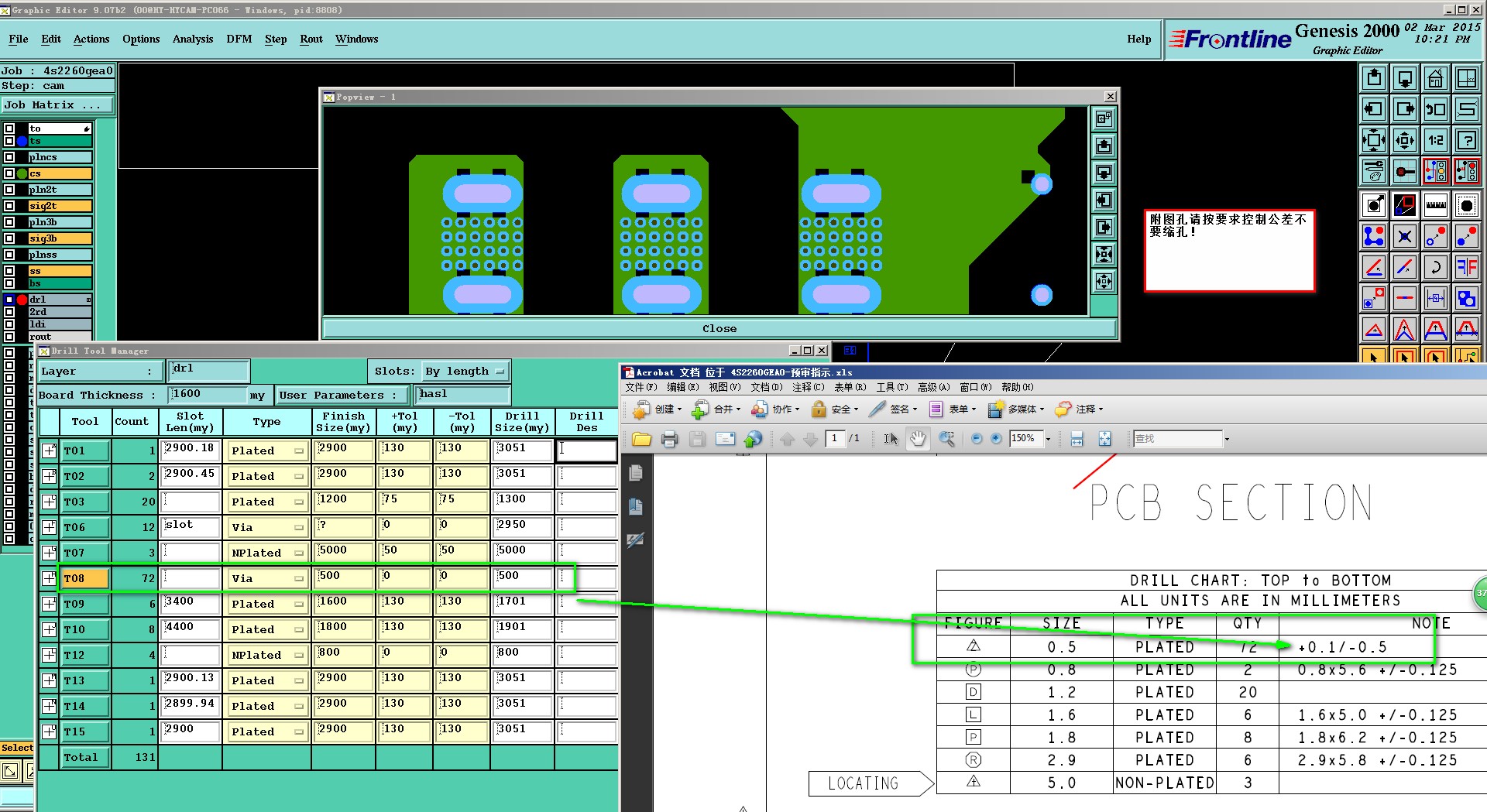Screen dimensions: 1487x812
Task: Open the Actions menu
Action: (x=91, y=39)
